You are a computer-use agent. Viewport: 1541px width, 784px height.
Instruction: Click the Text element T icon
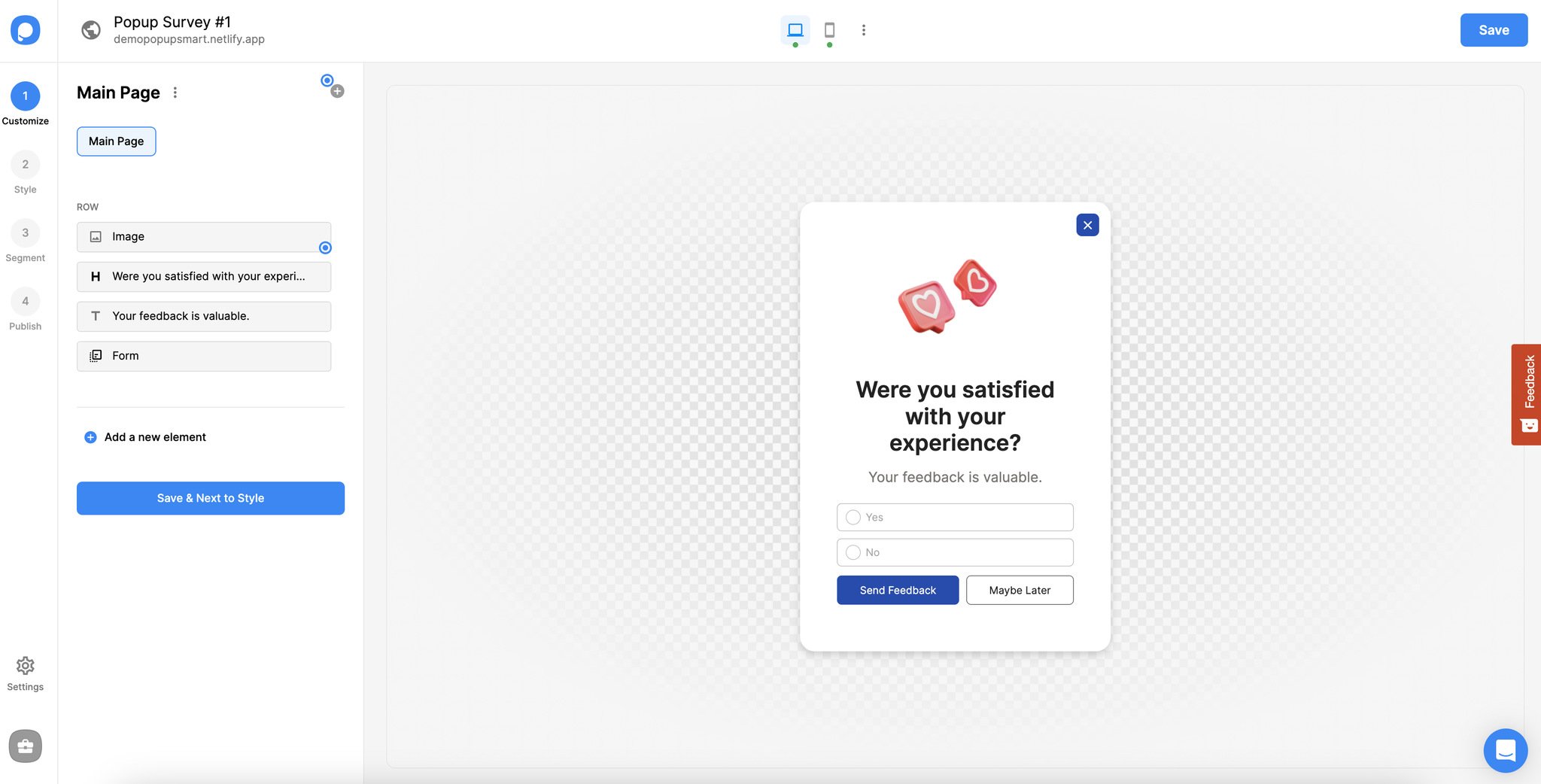[x=95, y=316]
